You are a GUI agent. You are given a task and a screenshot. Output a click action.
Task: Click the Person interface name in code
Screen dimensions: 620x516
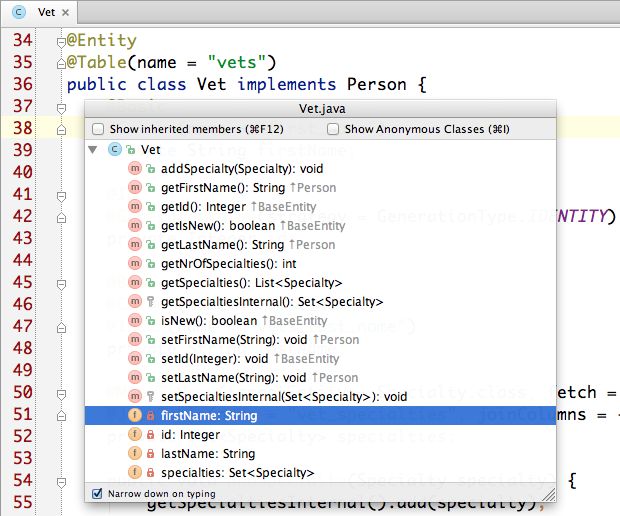(x=377, y=84)
